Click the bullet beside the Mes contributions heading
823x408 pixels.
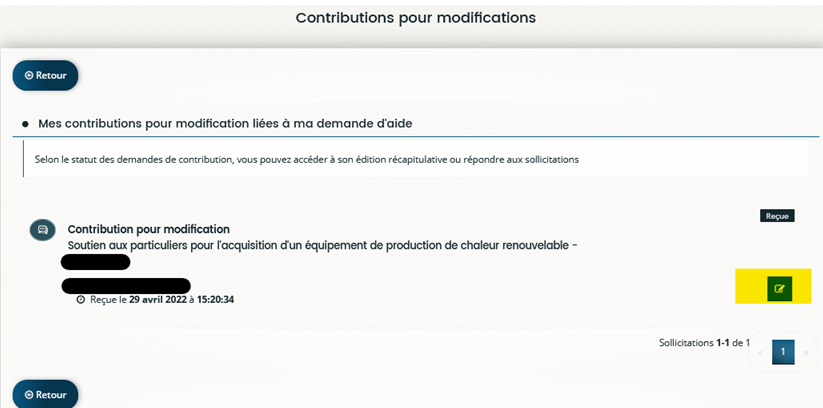coord(25,124)
